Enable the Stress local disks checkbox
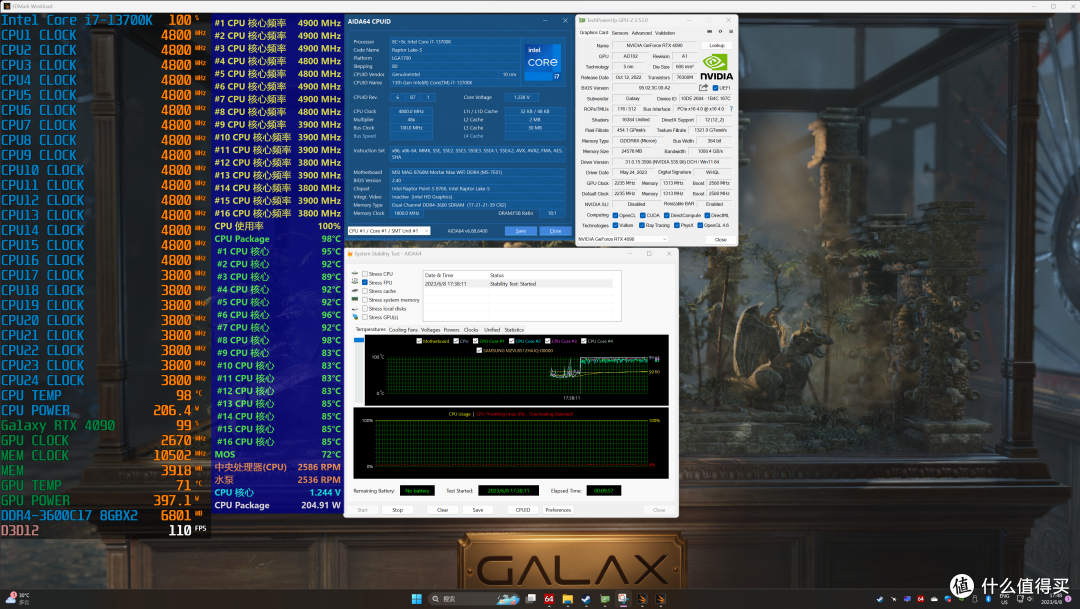This screenshot has height=609, width=1080. [365, 309]
